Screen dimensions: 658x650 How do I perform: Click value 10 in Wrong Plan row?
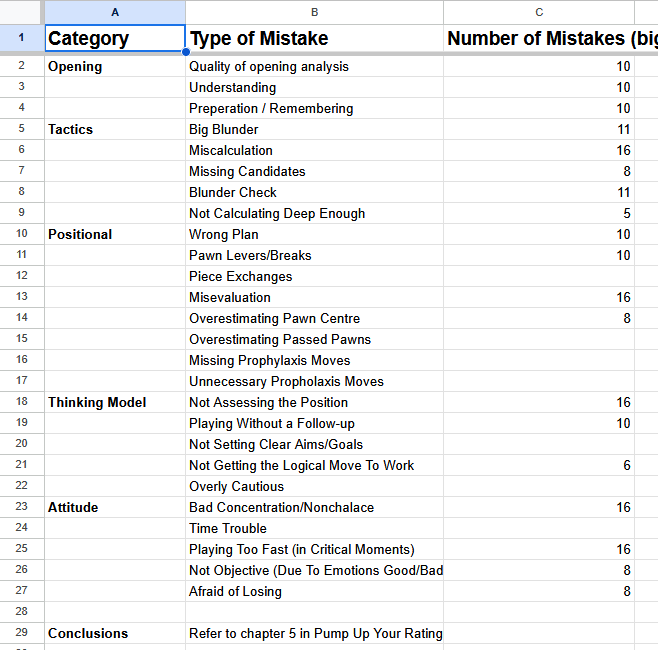(x=539, y=234)
